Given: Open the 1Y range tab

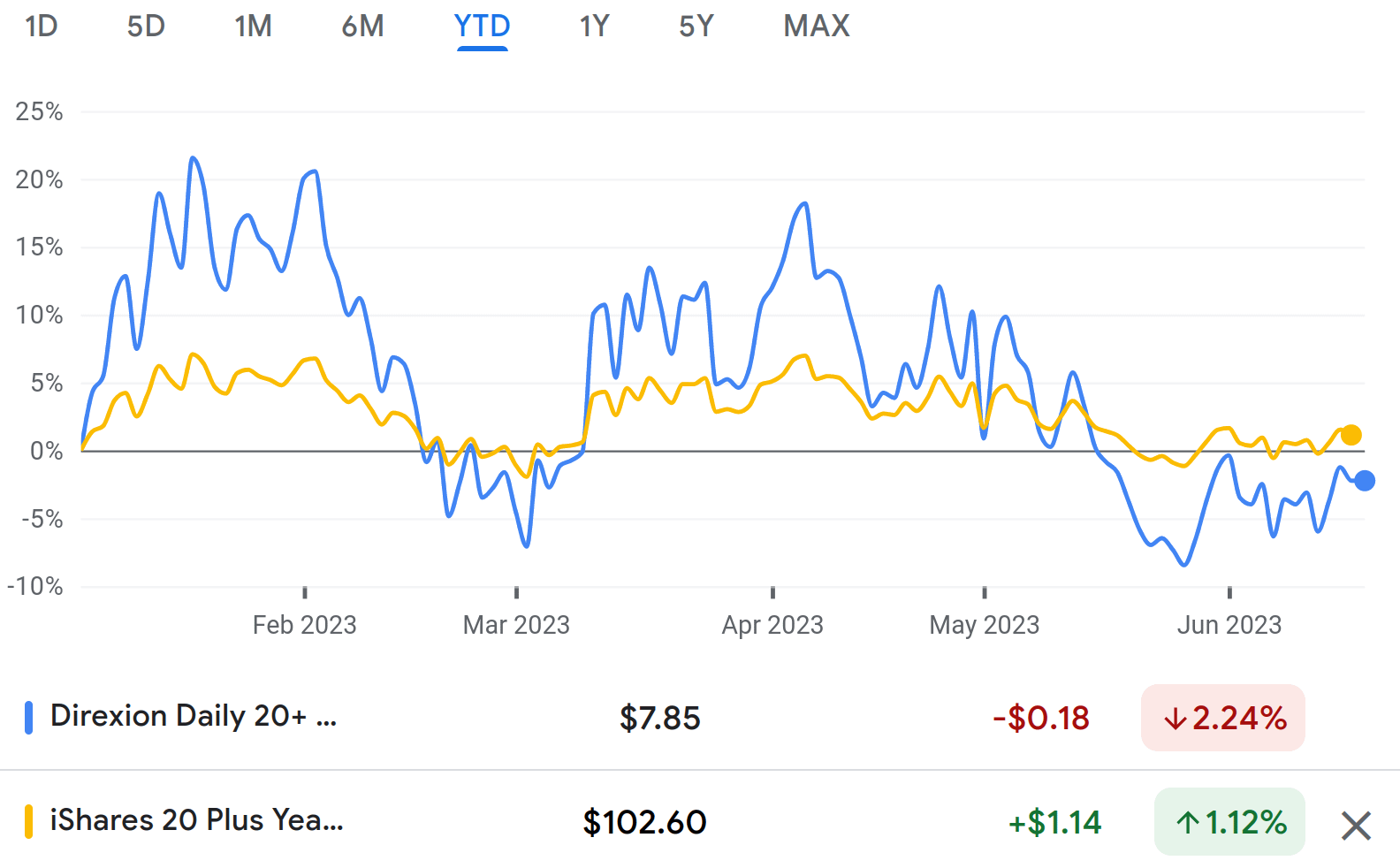Looking at the screenshot, I should coord(594,27).
